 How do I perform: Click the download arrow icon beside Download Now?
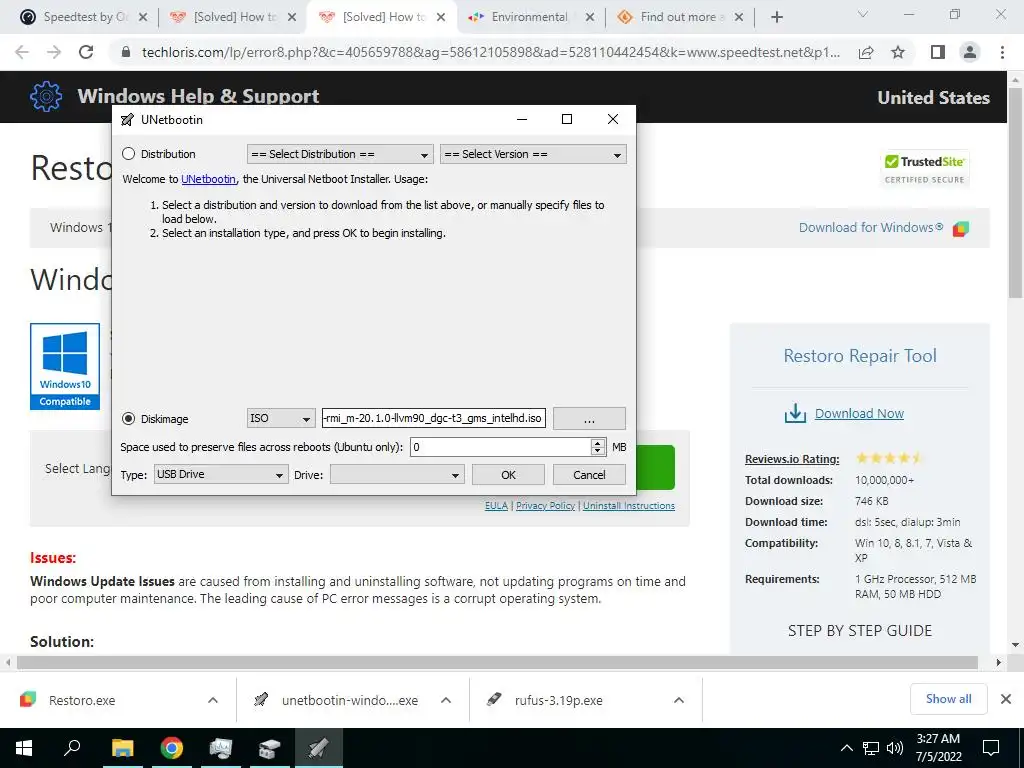(x=795, y=413)
